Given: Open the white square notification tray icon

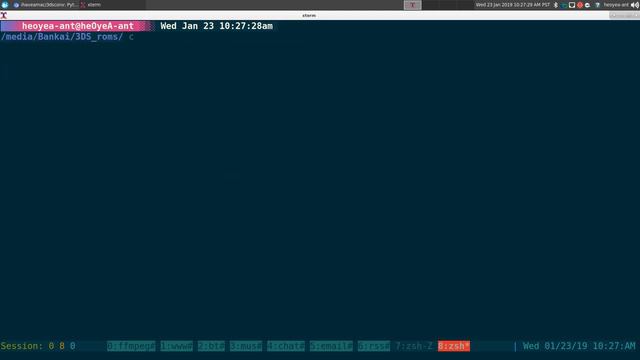Looking at the screenshot, I should tap(572, 5).
